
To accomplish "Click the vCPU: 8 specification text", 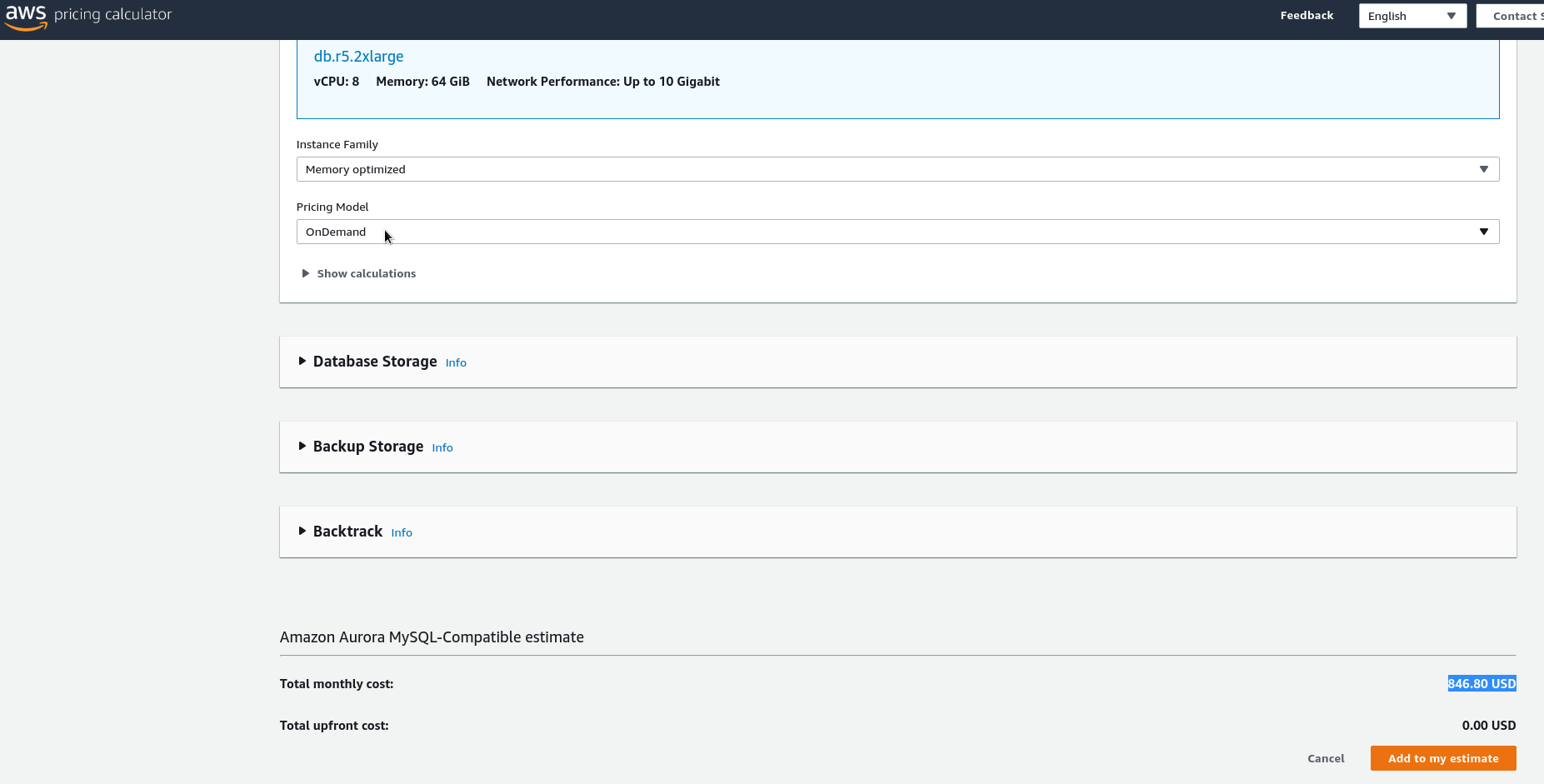I will [337, 82].
